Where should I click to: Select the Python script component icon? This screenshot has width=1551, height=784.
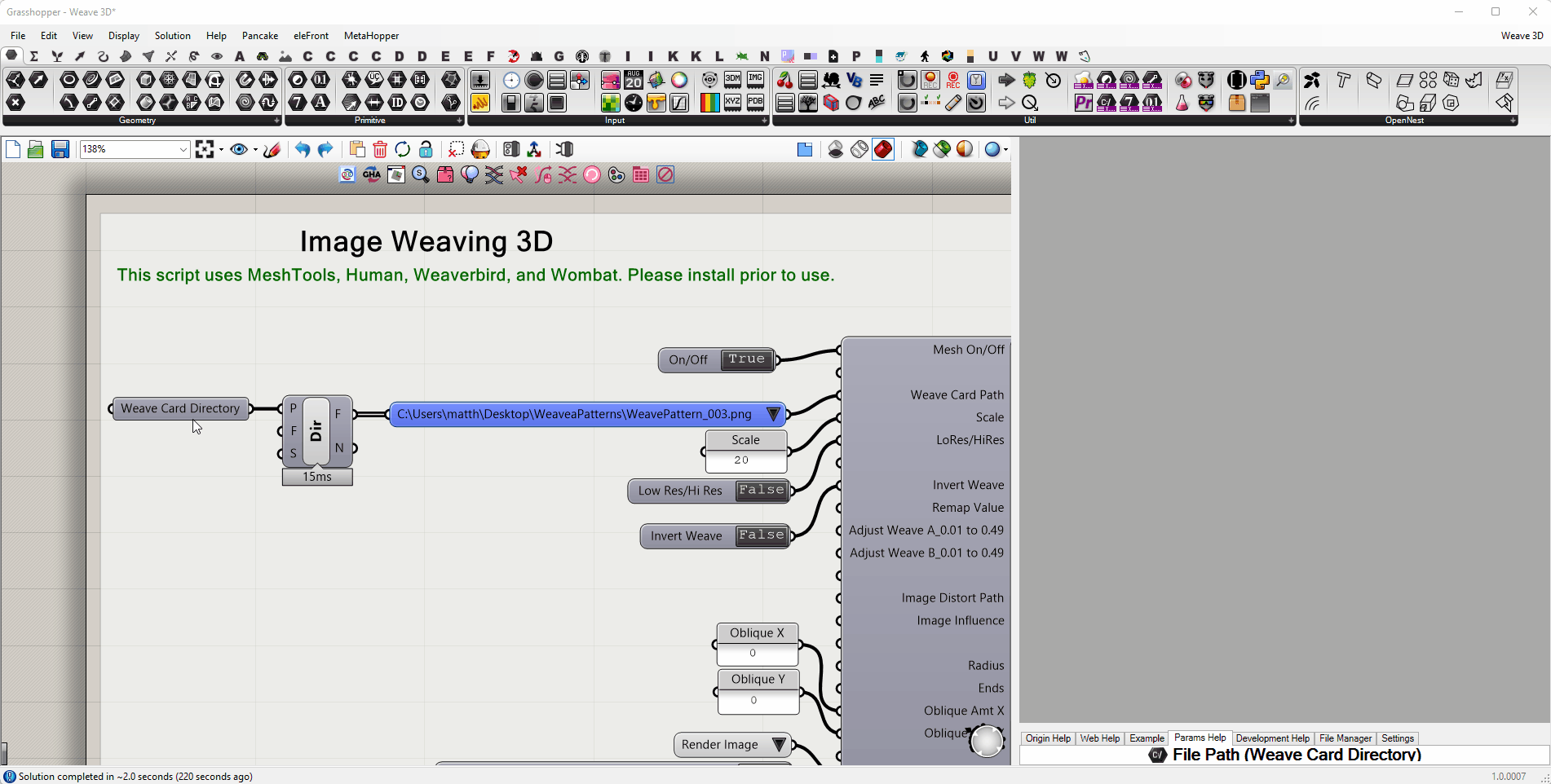1260,80
